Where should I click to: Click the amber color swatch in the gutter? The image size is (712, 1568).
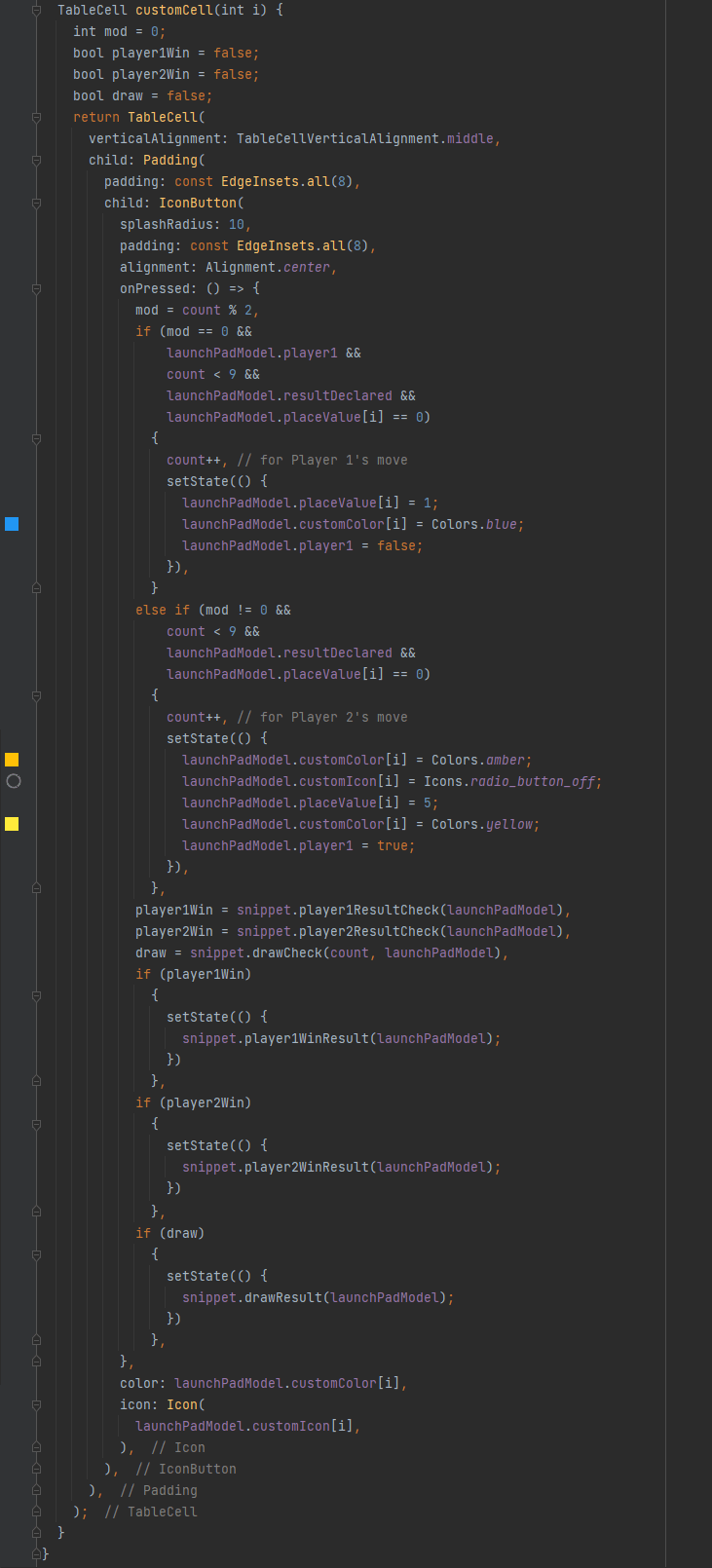click(x=12, y=760)
